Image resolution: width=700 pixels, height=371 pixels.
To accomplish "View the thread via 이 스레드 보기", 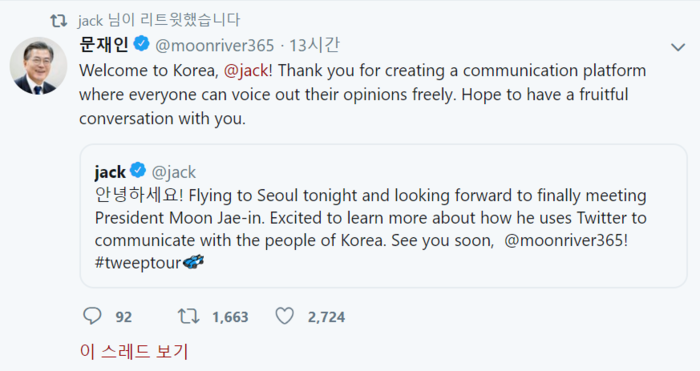I will click(134, 351).
